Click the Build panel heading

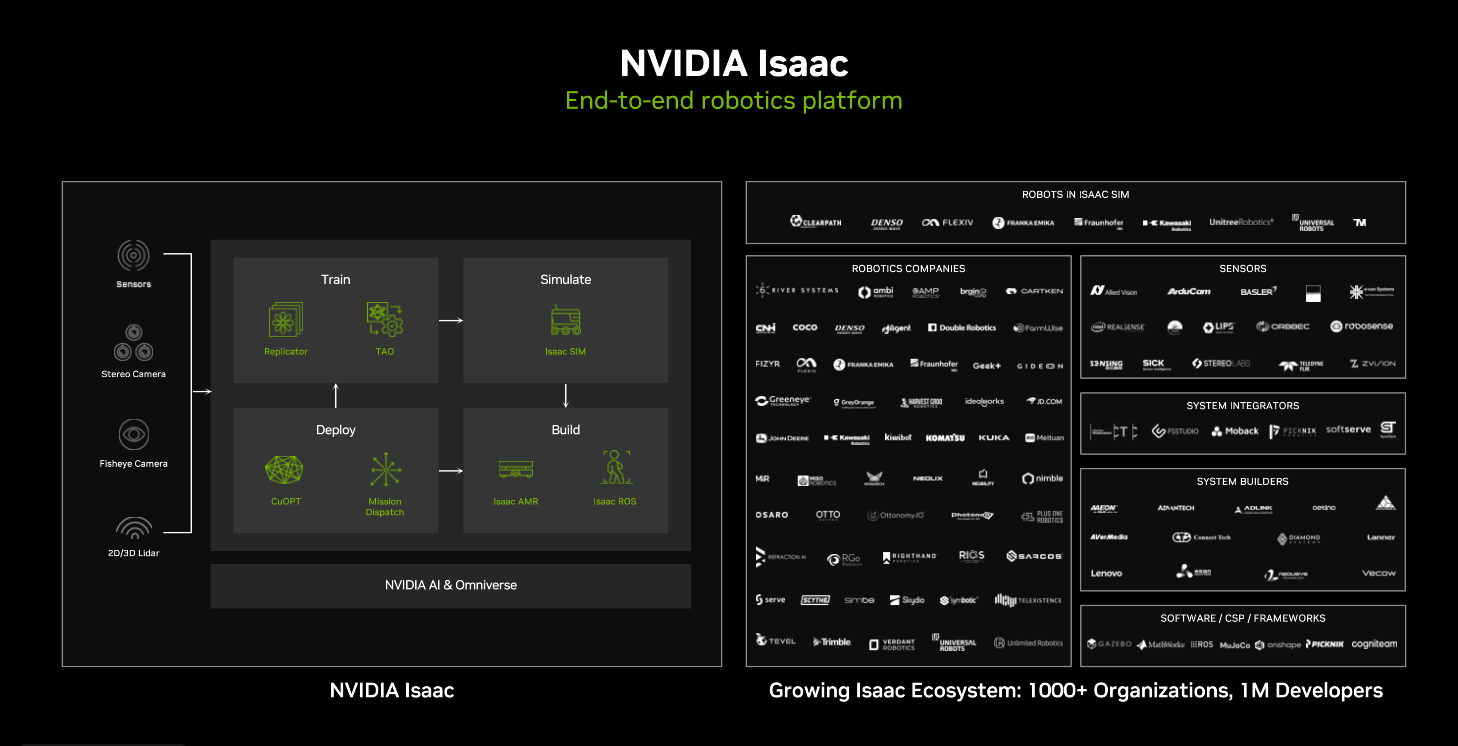[x=566, y=429]
